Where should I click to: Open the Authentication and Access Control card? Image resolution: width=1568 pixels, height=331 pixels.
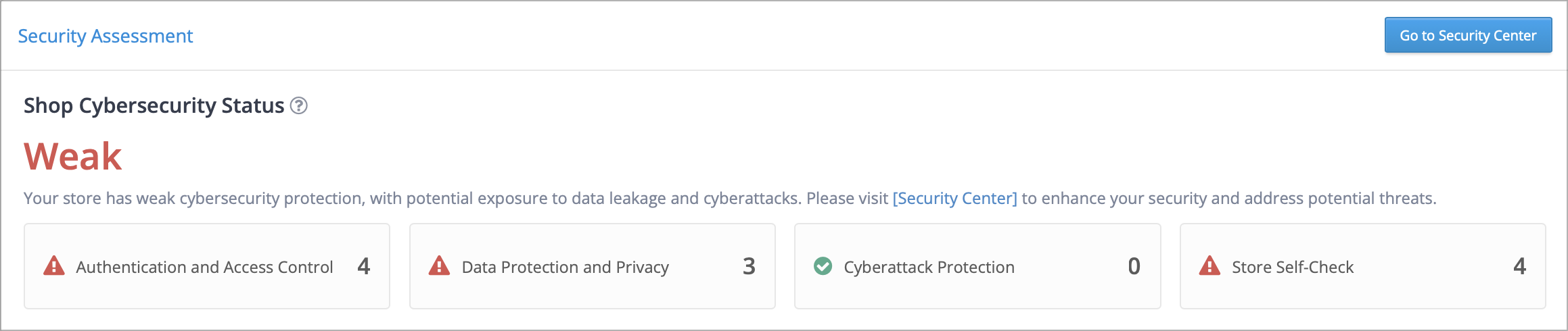click(x=207, y=266)
